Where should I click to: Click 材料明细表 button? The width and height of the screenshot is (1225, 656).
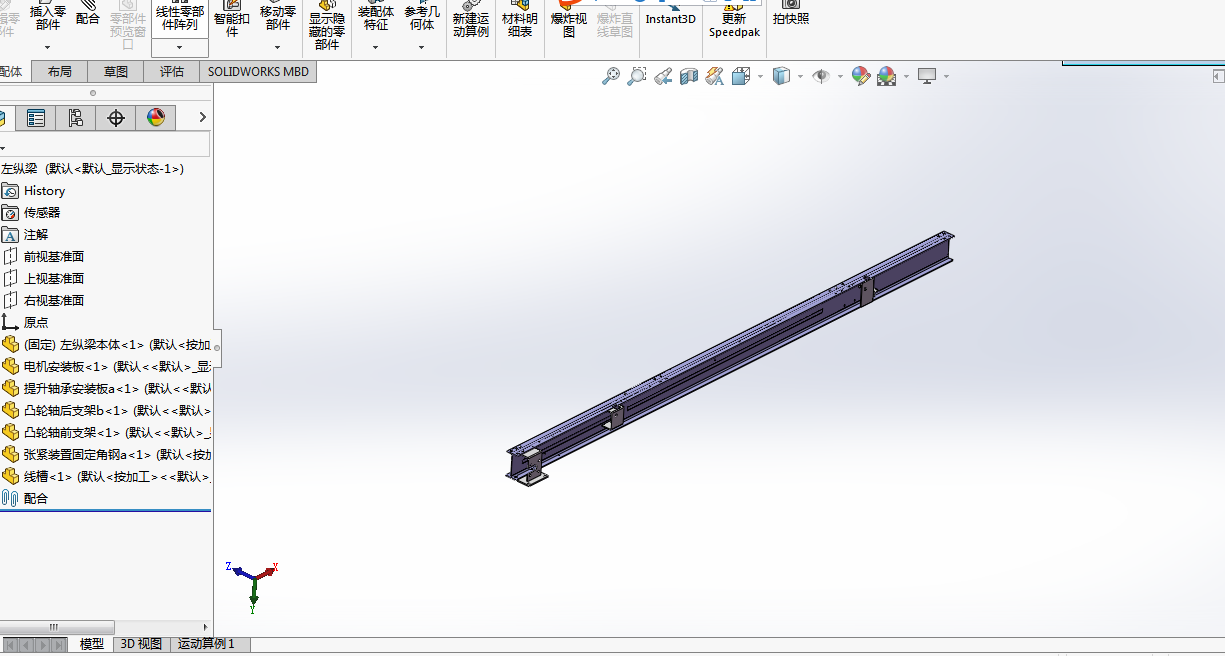click(x=519, y=20)
